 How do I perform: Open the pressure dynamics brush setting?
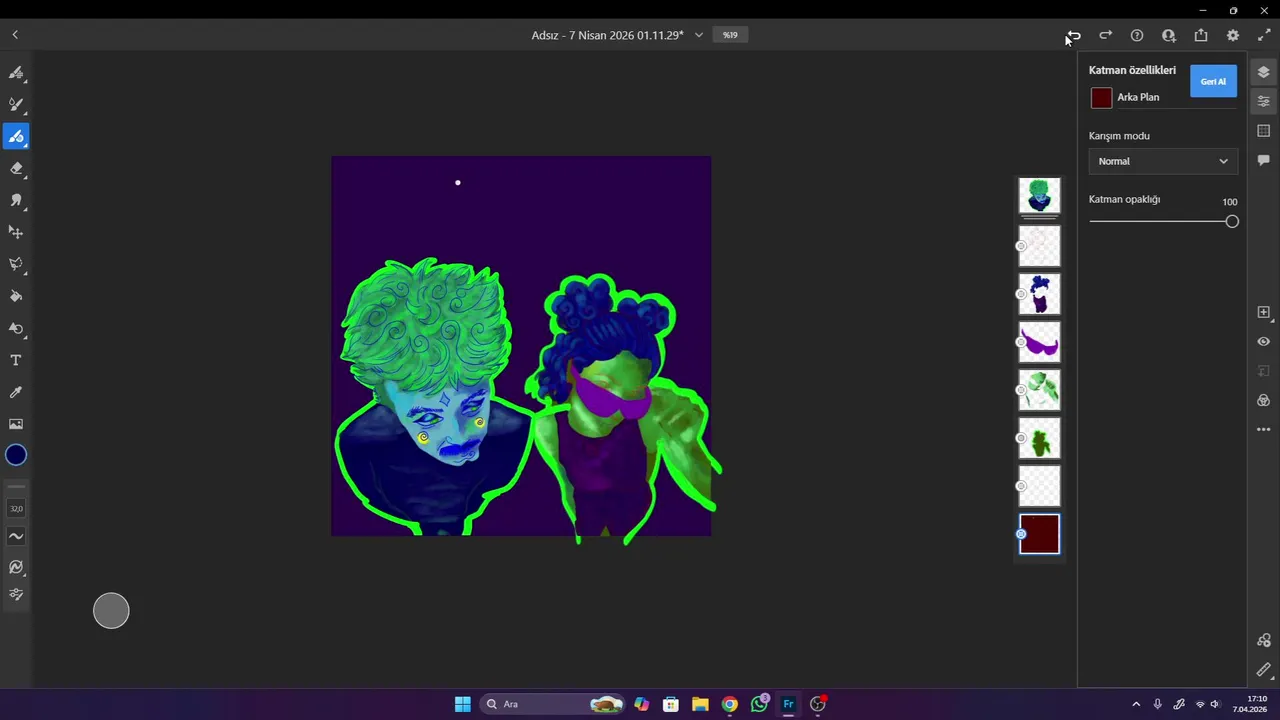[x=16, y=567]
